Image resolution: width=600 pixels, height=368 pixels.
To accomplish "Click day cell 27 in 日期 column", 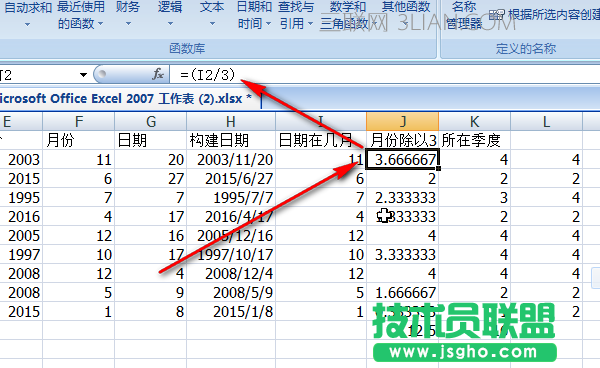I will 150,179.
